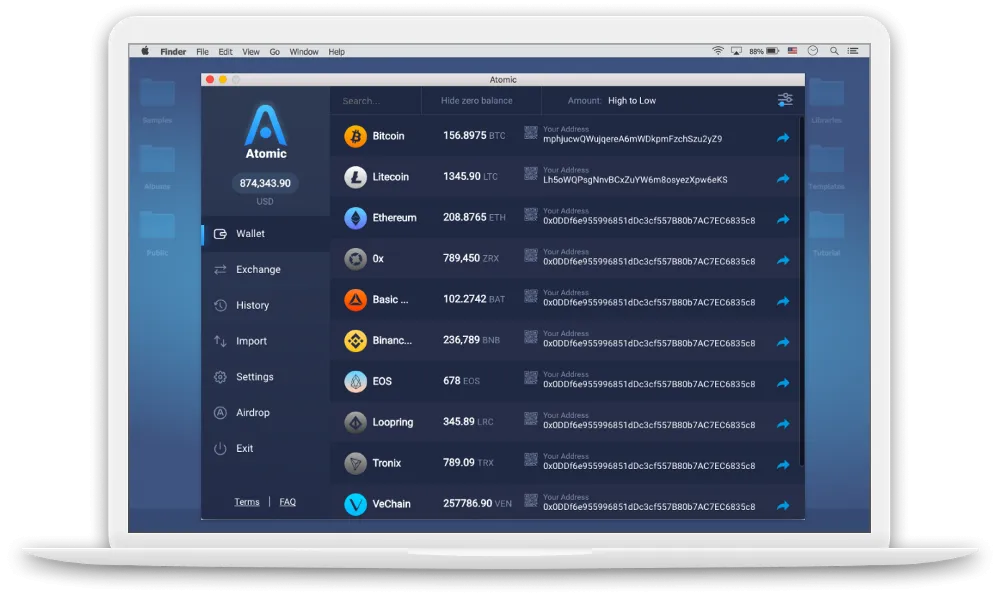This screenshot has height=596, width=1000.
Task: Open Notification Center list icon
Action: pos(853,51)
